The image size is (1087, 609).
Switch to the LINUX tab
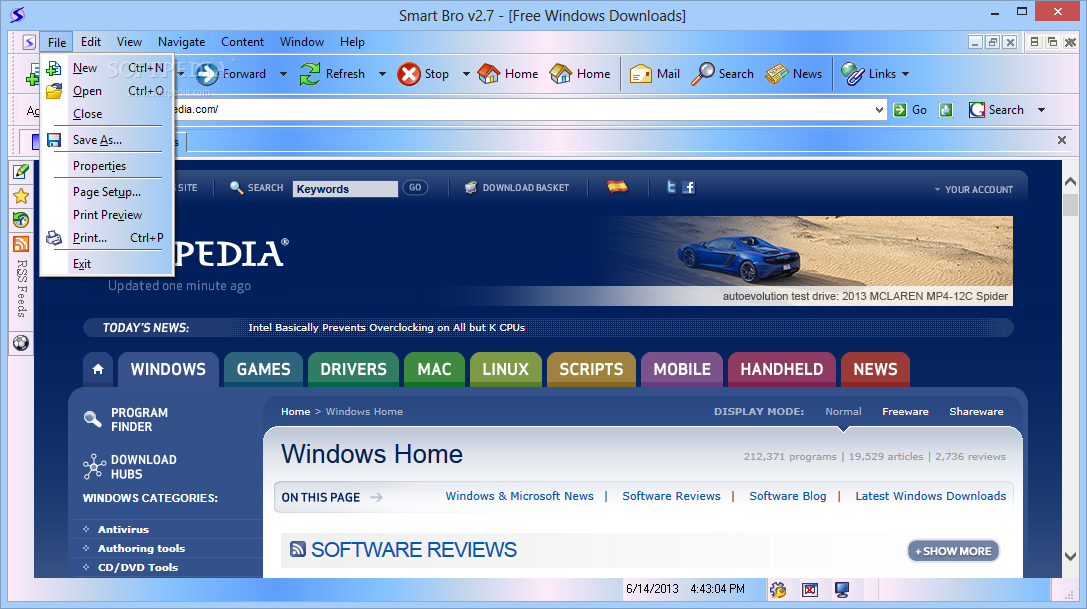coord(505,369)
